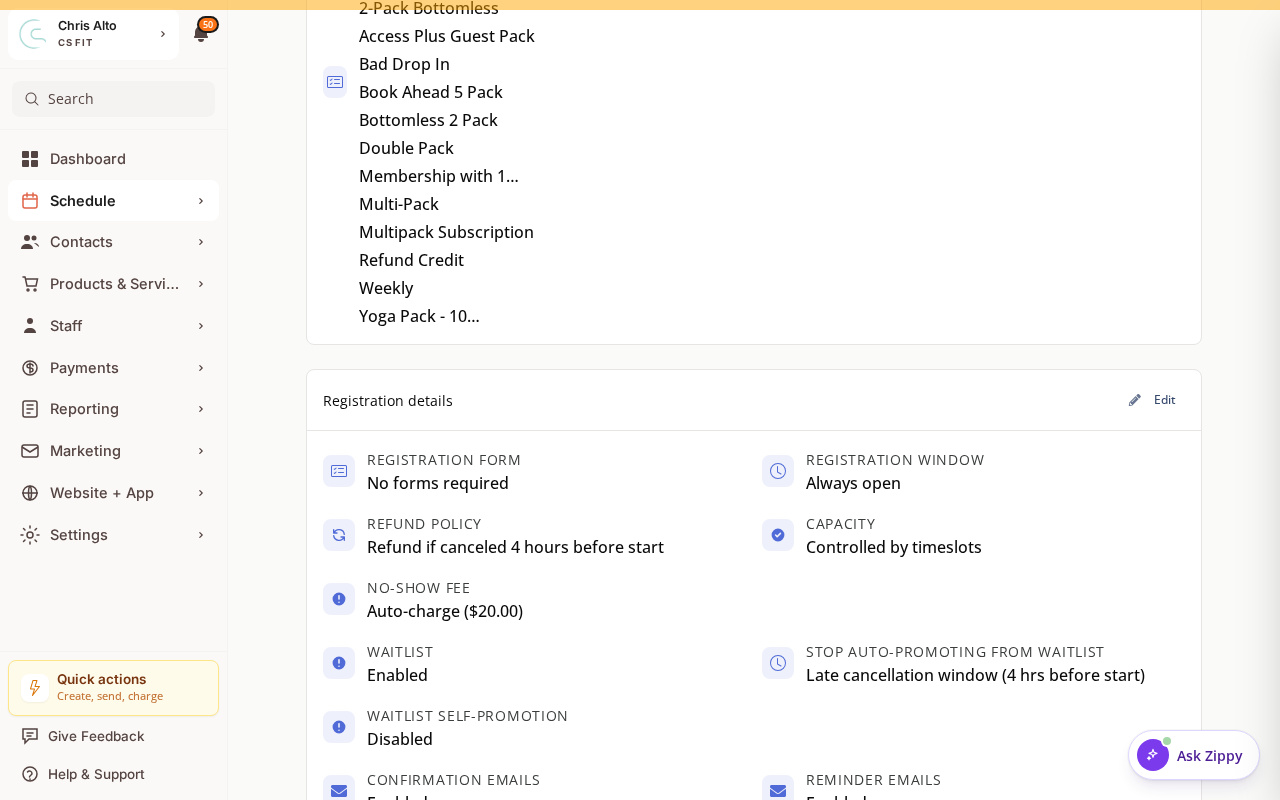Image resolution: width=1280 pixels, height=800 pixels.
Task: Click the Waitlist Self-Promotion alert icon
Action: coord(339,727)
